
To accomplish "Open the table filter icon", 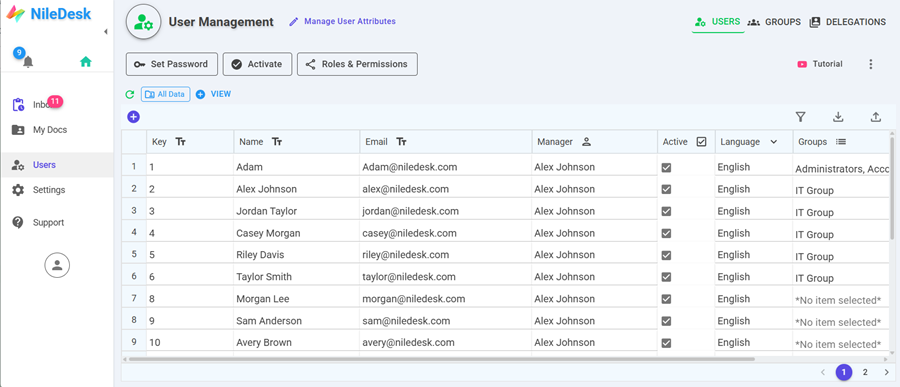I will [801, 117].
